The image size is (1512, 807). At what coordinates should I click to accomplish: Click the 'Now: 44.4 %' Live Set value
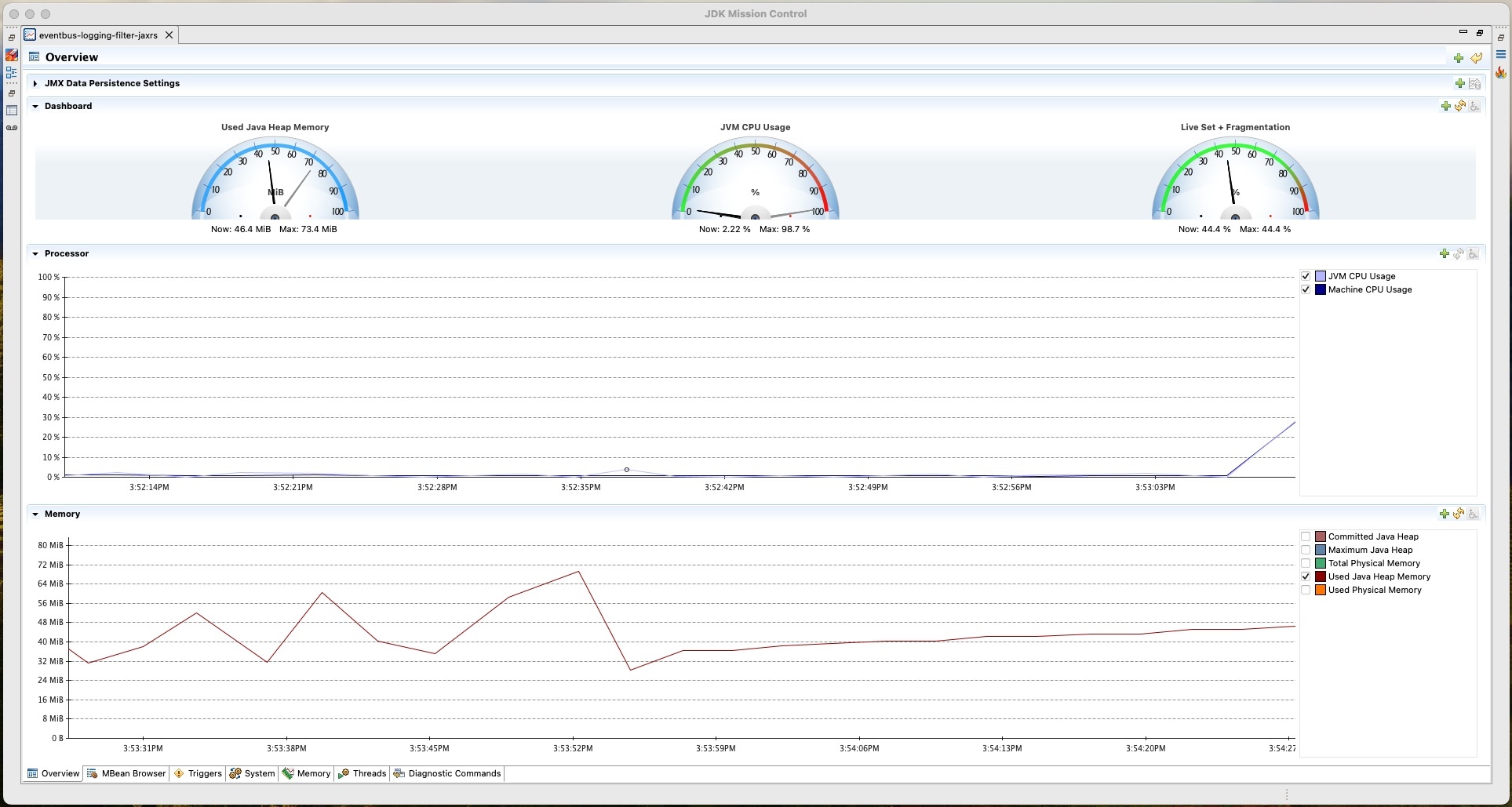(1204, 229)
